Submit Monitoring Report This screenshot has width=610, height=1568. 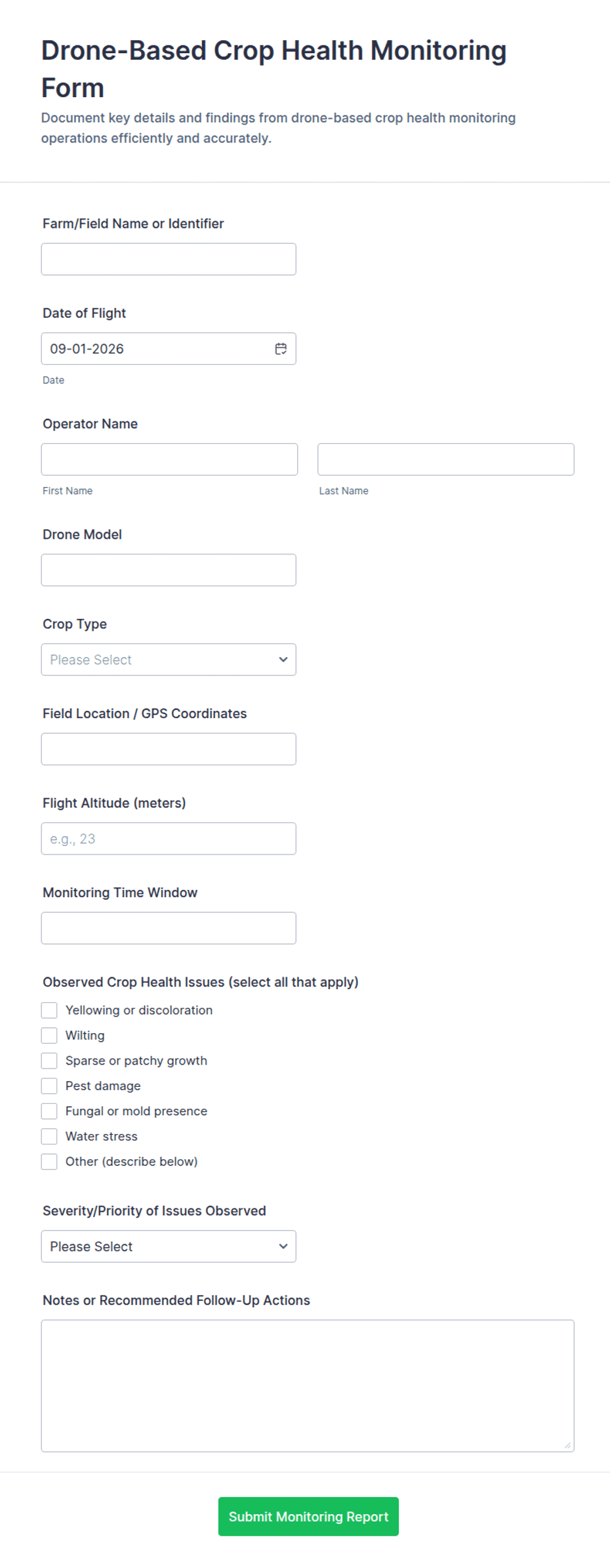coord(308,1516)
